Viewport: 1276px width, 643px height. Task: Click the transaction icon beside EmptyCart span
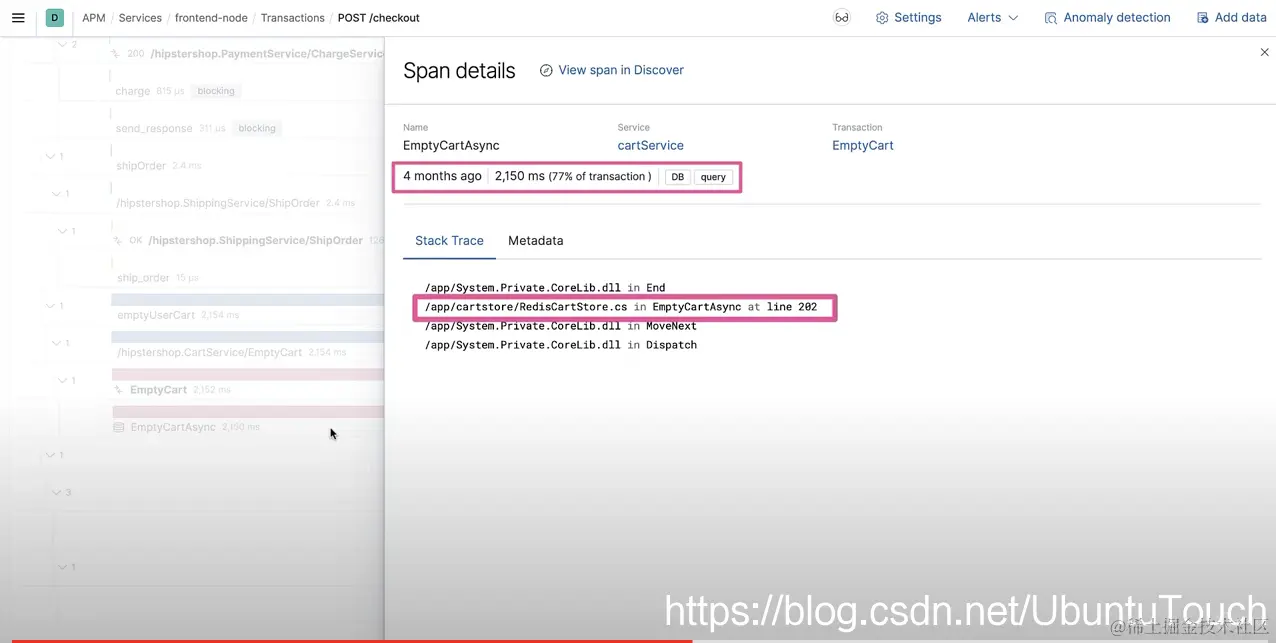[x=118, y=390]
